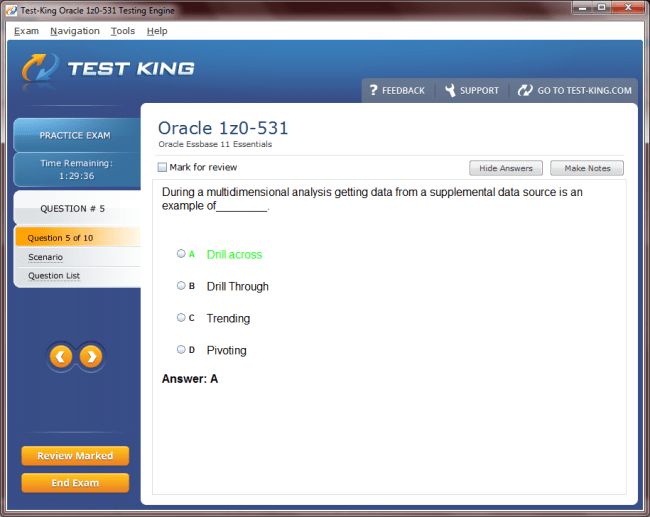Viewport: 650px width, 517px height.
Task: Select answer A Drill across
Action: point(181,253)
